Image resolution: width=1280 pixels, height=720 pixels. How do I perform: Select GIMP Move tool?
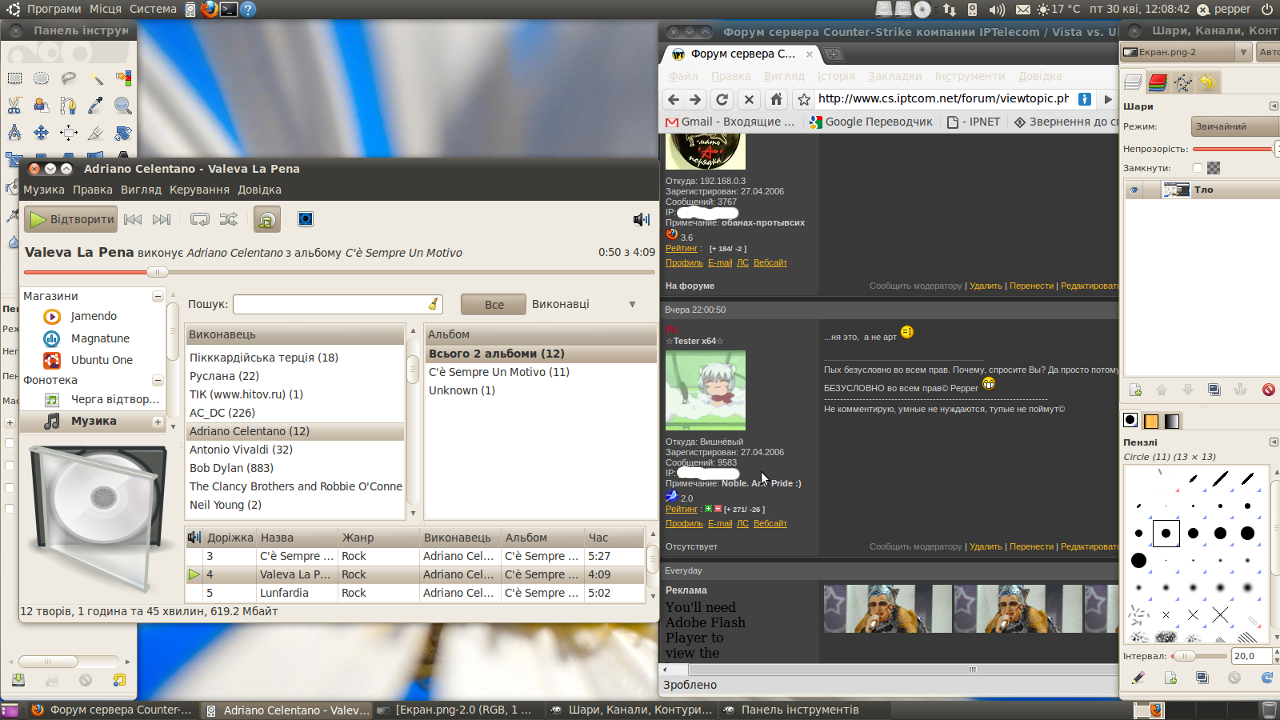[41, 132]
